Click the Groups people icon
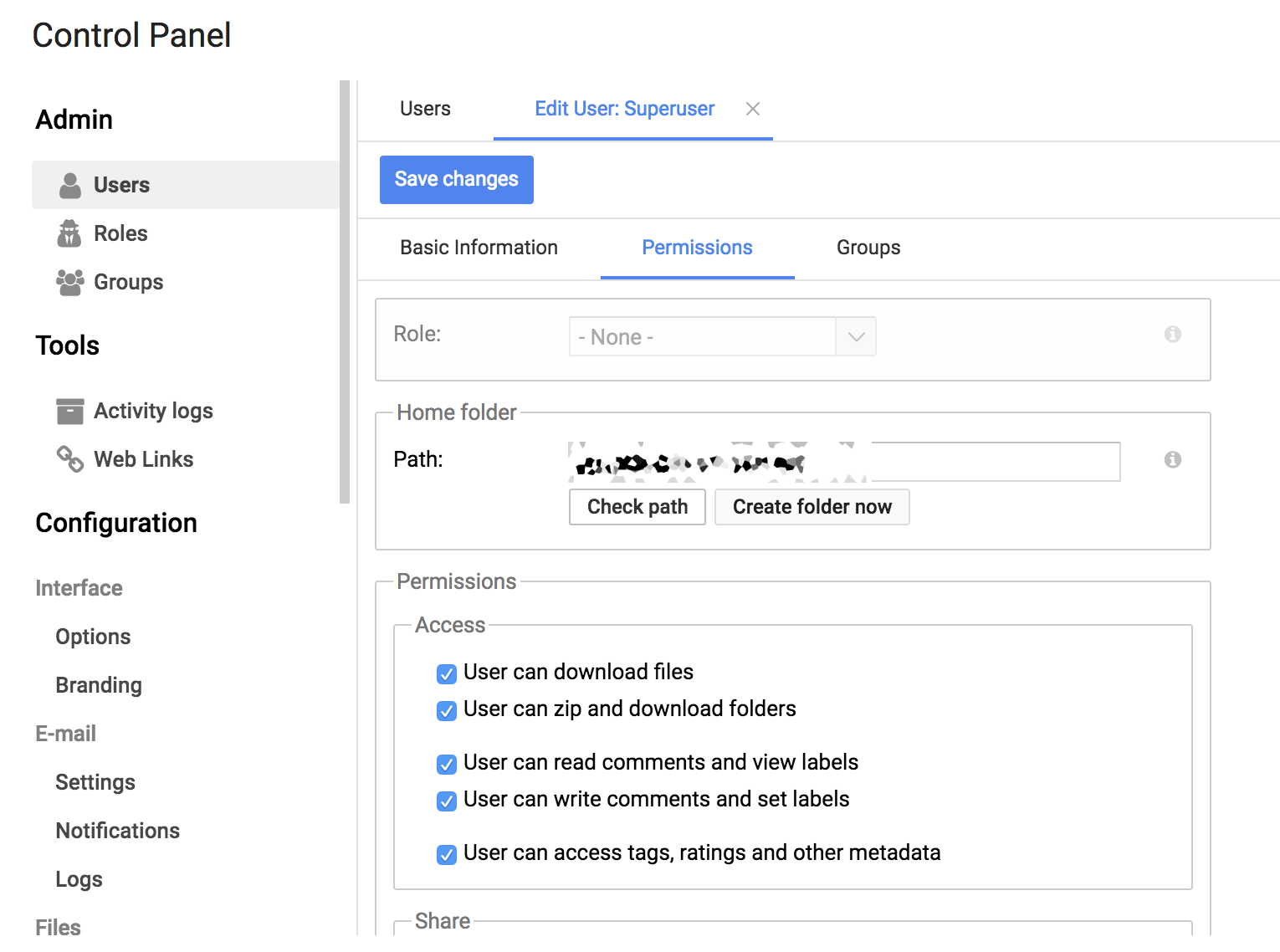Screen dimensions: 1280x952 pyautogui.click(x=70, y=282)
